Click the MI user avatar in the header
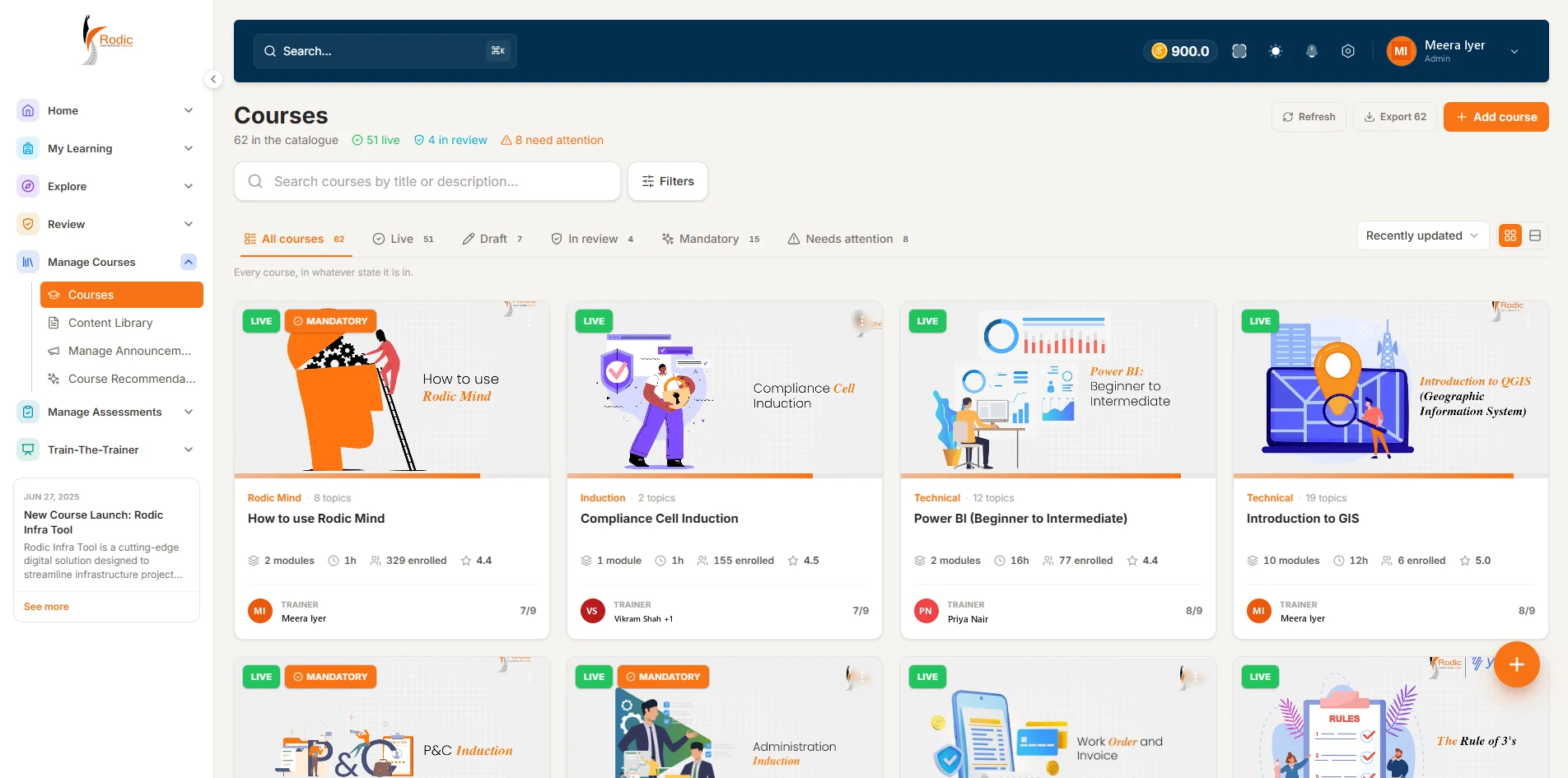The height and width of the screenshot is (778, 1568). click(1401, 51)
